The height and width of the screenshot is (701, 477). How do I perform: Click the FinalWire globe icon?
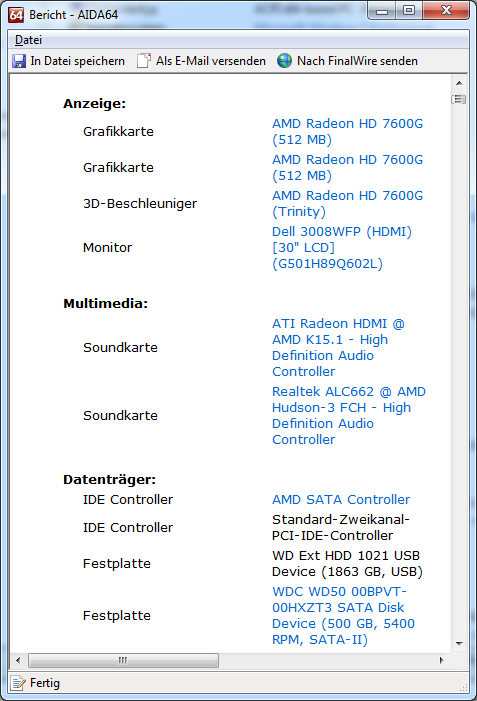[x=284, y=61]
